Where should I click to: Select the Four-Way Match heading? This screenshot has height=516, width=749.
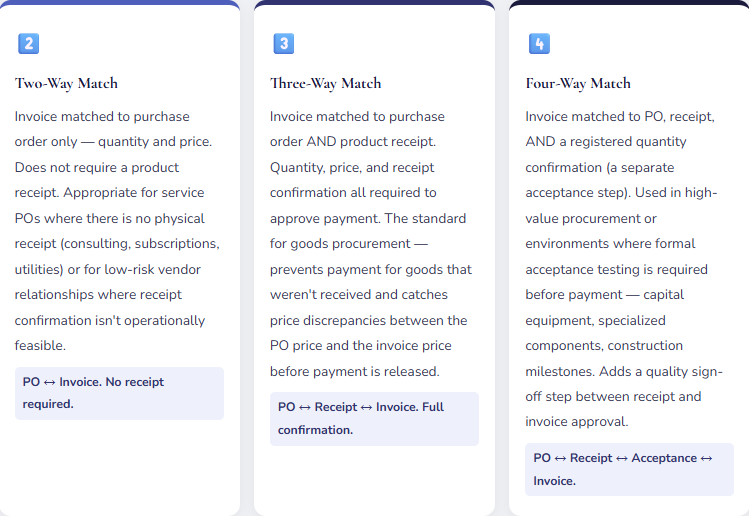578,83
